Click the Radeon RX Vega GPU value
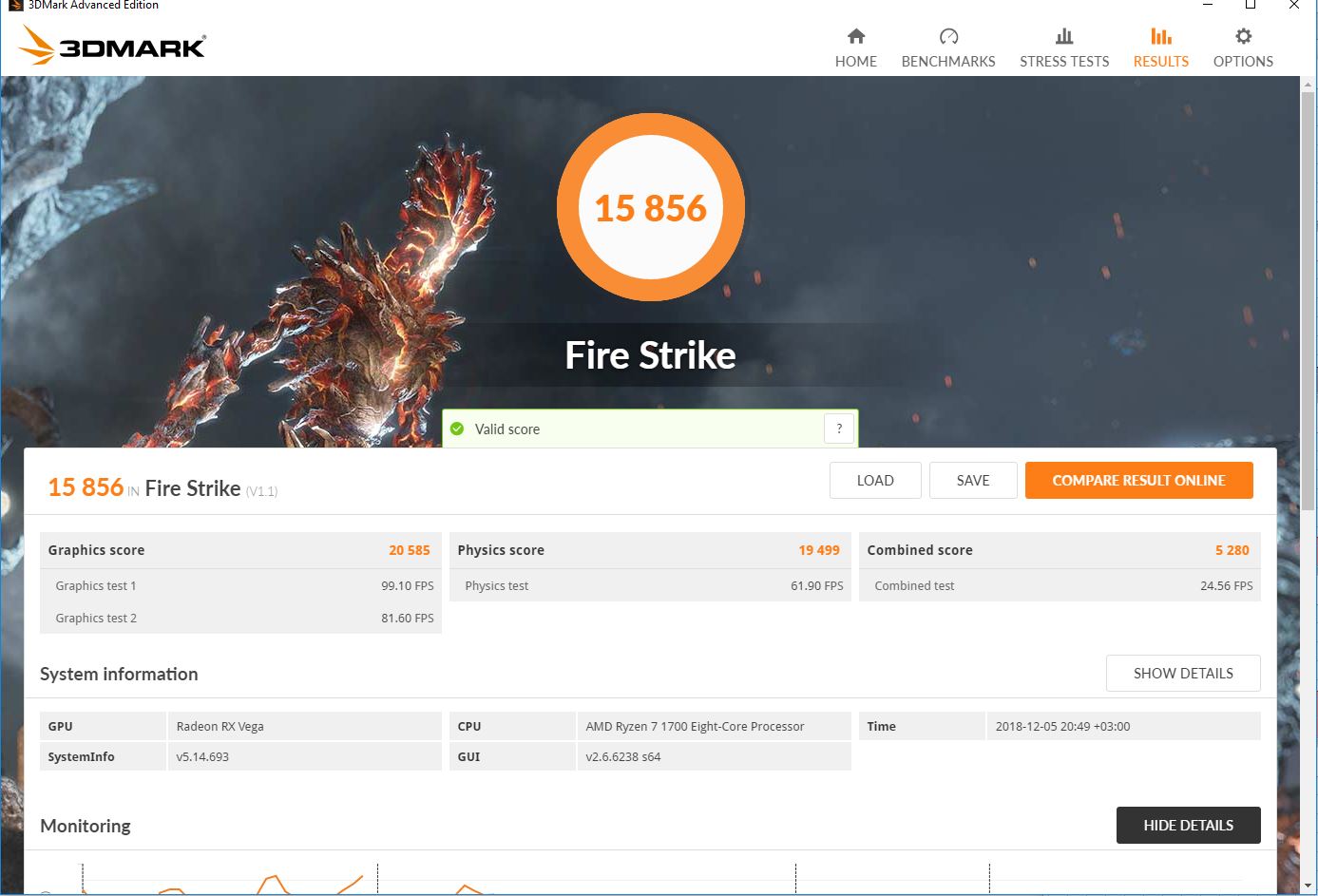The width and height of the screenshot is (1318, 896). (220, 726)
